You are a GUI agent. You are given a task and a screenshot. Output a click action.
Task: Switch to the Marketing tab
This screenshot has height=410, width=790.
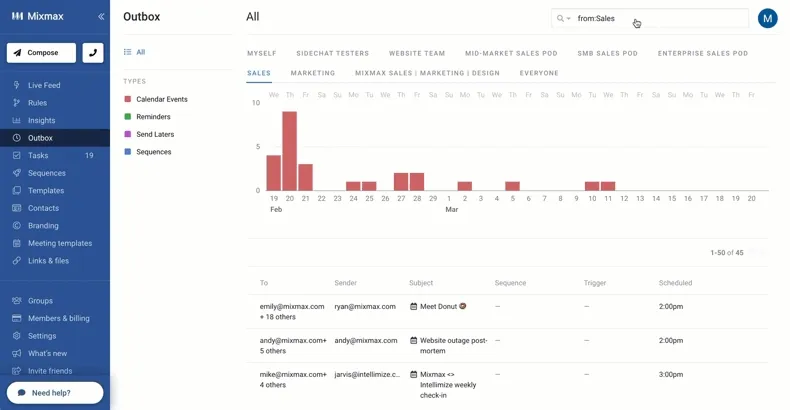pyautogui.click(x=312, y=73)
